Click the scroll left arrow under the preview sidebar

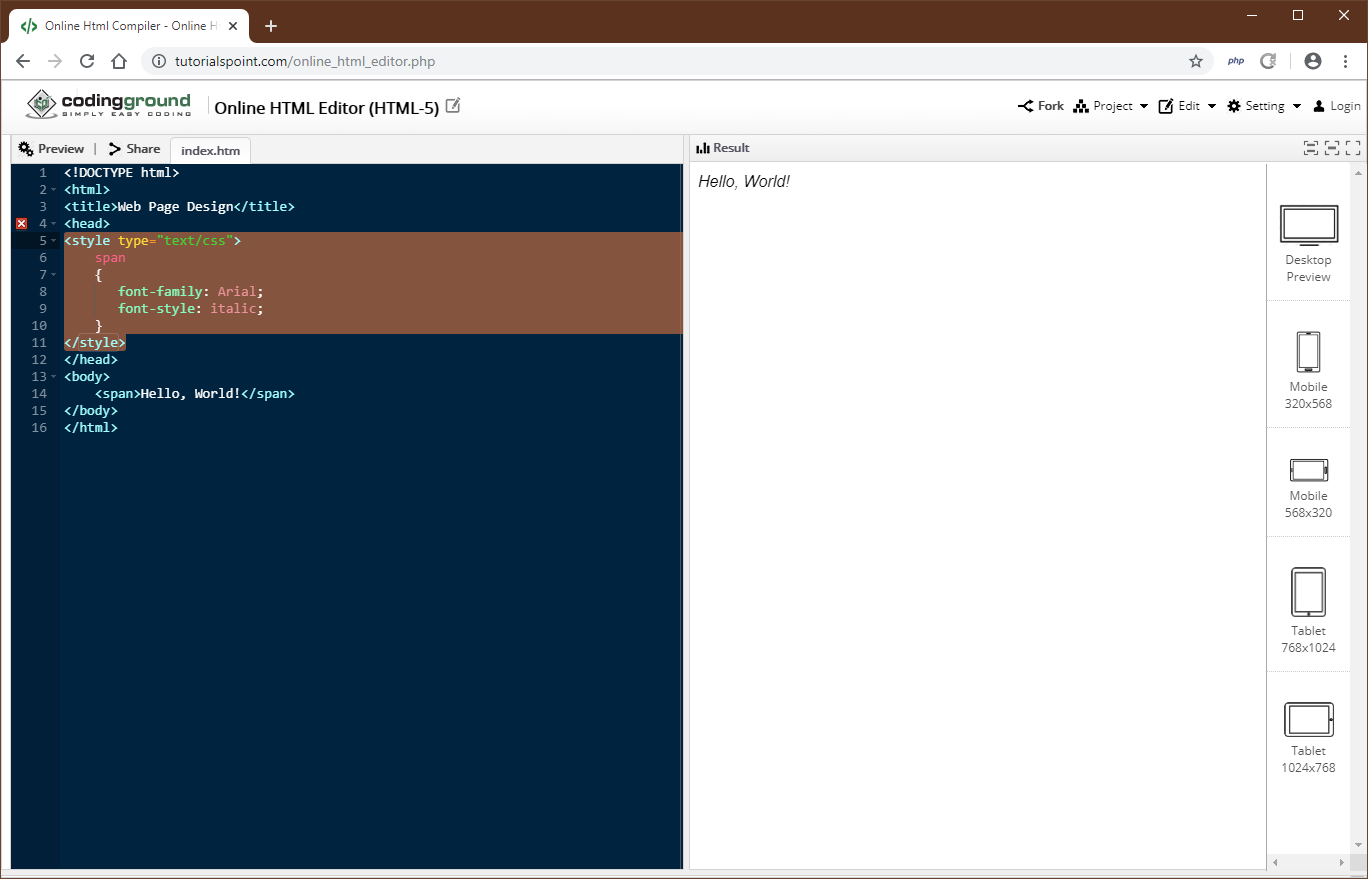(1275, 862)
